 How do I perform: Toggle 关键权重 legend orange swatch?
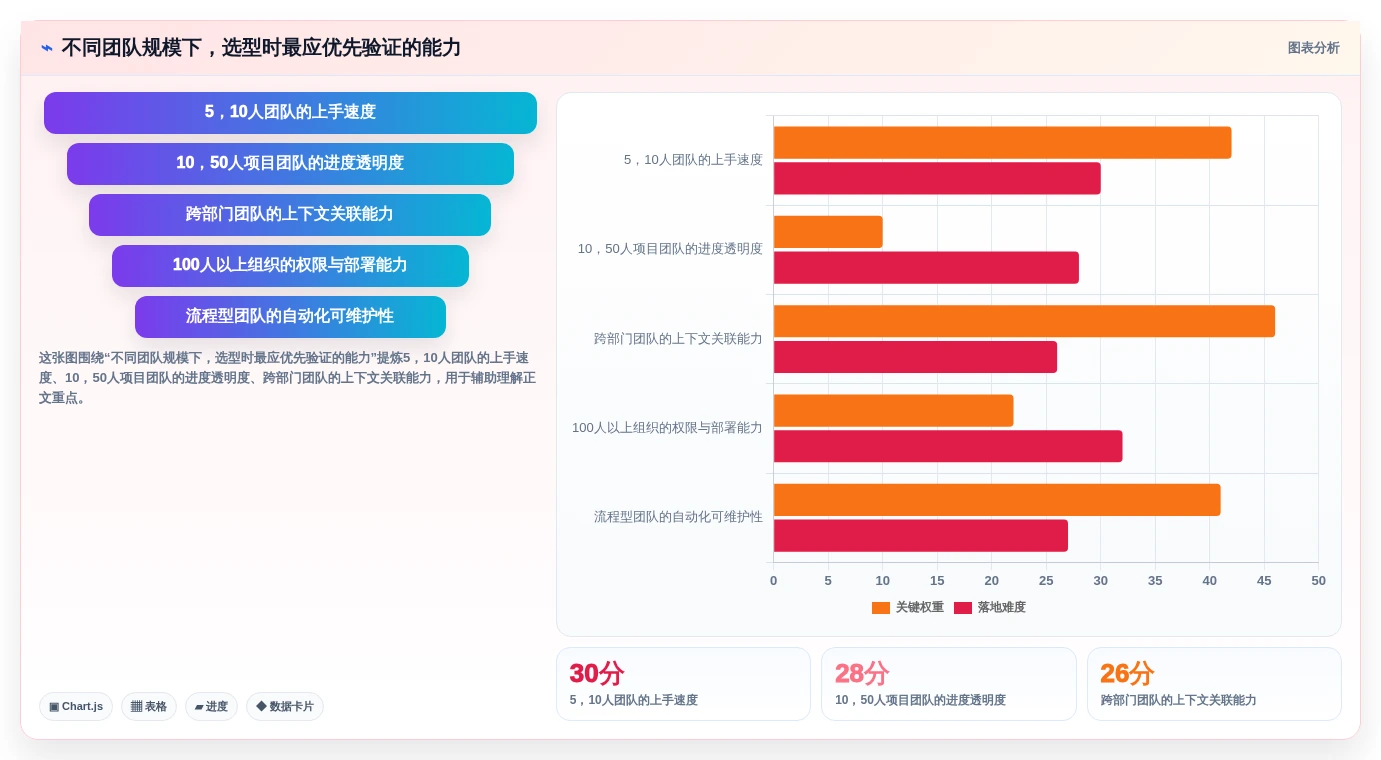881,608
